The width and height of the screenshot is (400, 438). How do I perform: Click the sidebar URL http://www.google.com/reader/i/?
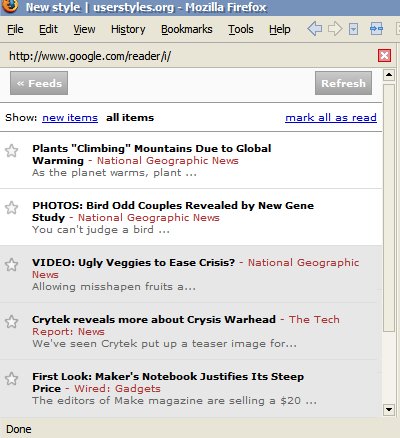coord(90,56)
